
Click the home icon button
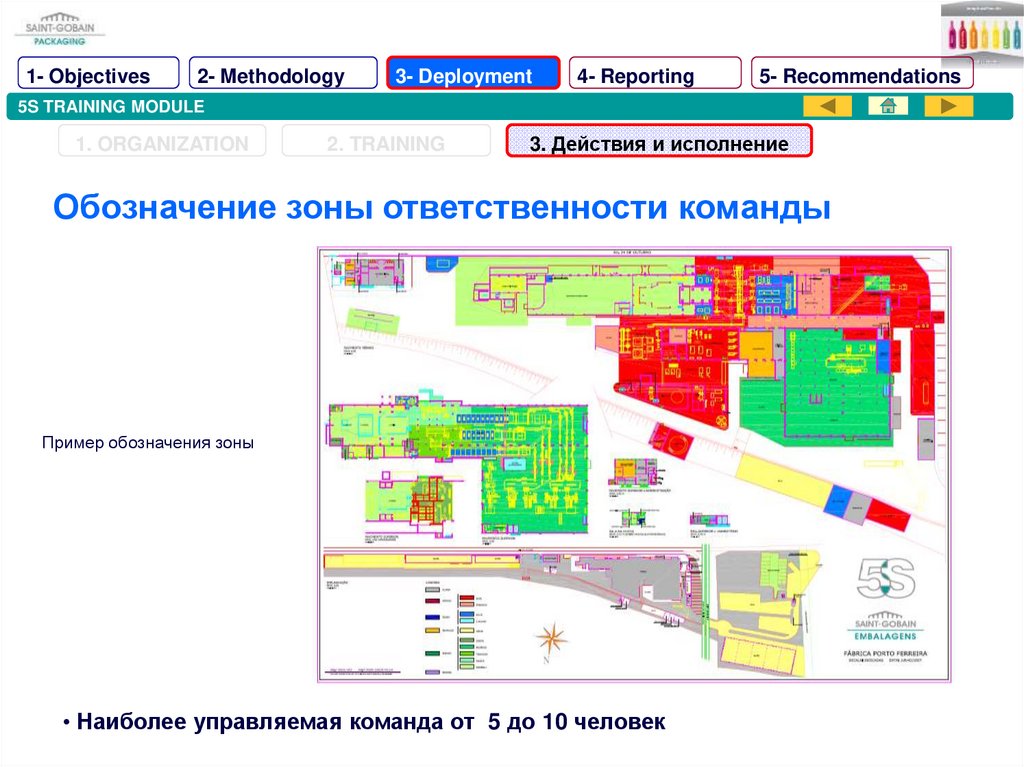(x=888, y=106)
